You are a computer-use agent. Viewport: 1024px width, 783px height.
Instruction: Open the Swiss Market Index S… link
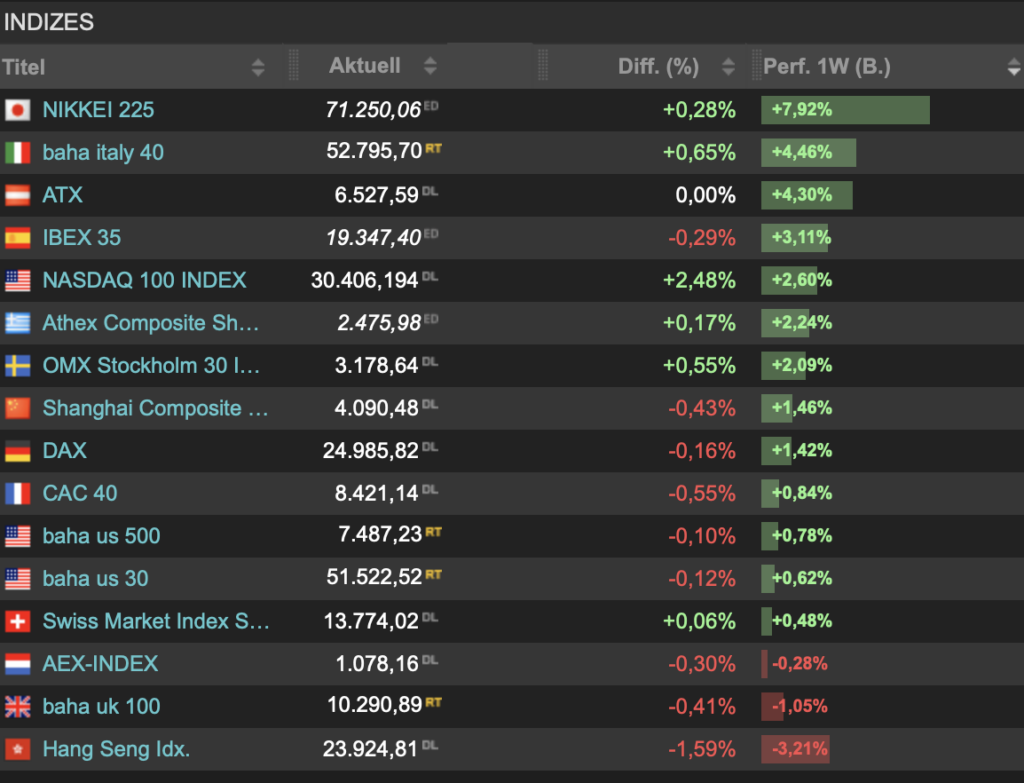pyautogui.click(x=156, y=621)
